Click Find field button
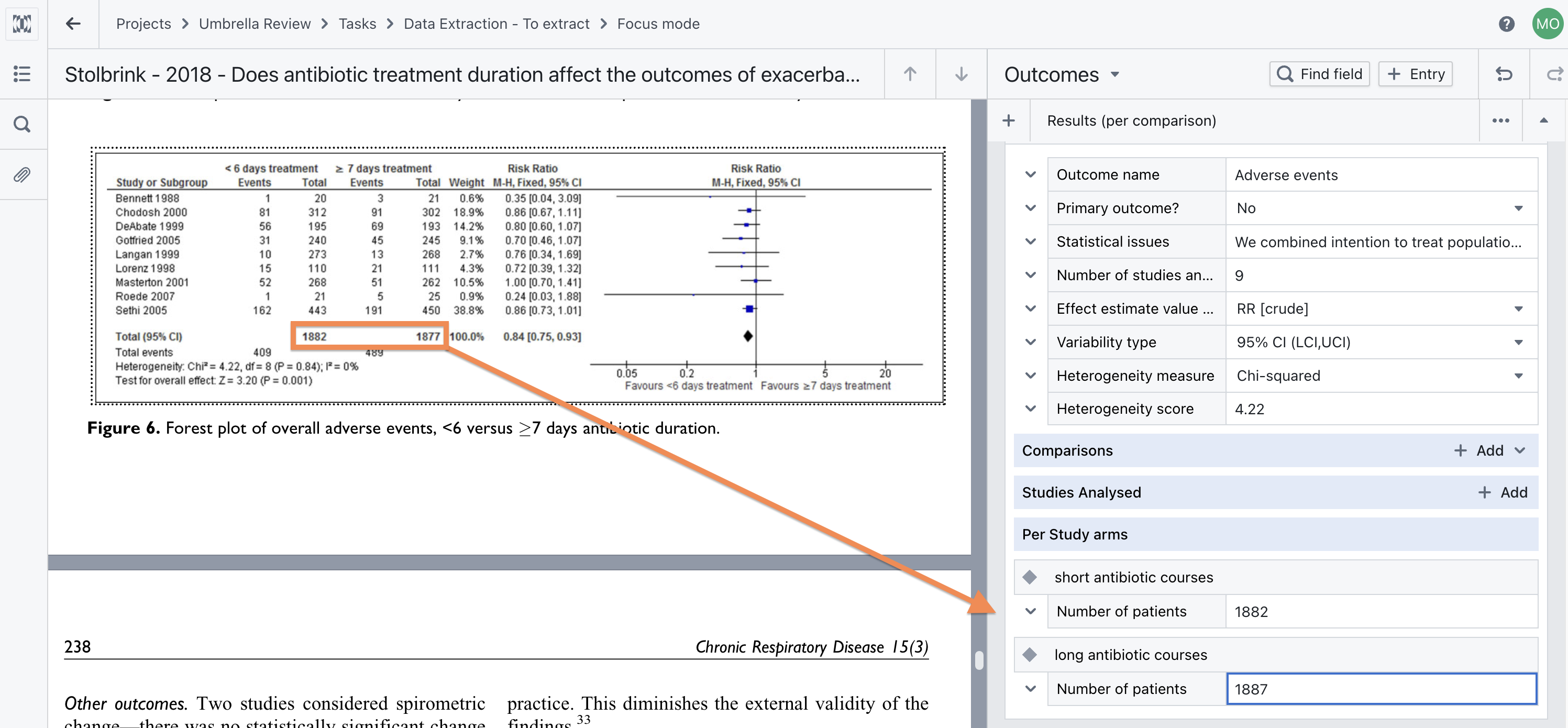 [x=1319, y=74]
